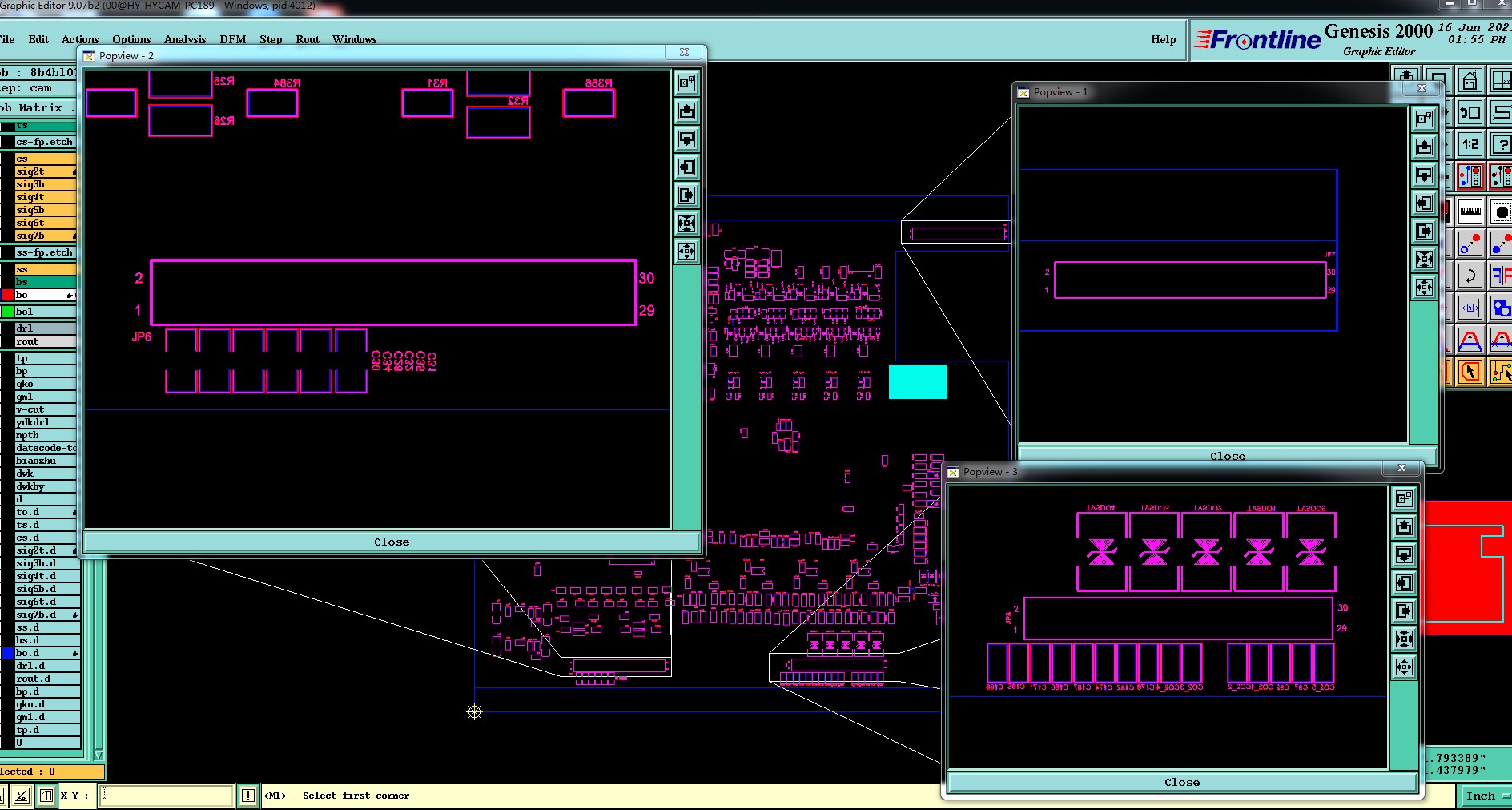Zoom out Popview - 3 using outward arrows icon
Screen dimensions: 1512x810
(x=1404, y=667)
